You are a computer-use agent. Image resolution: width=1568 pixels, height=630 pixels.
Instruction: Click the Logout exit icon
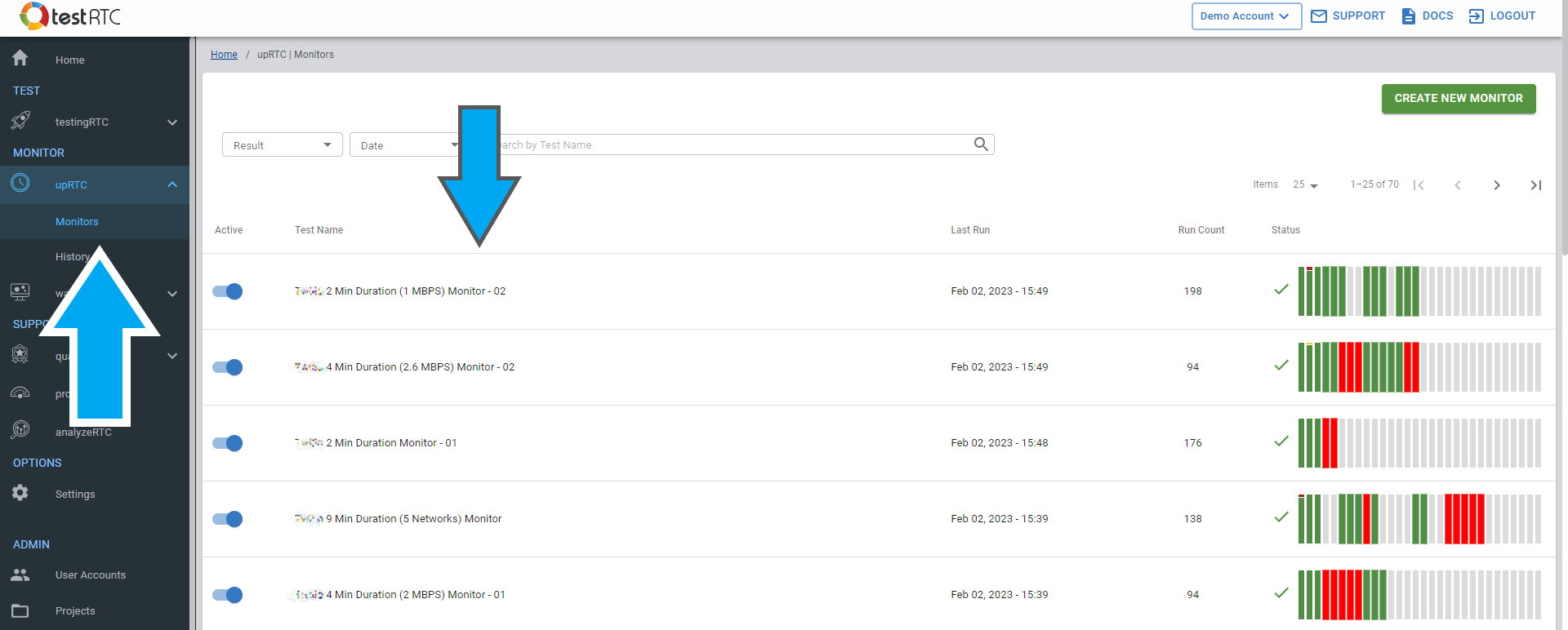pos(1477,16)
